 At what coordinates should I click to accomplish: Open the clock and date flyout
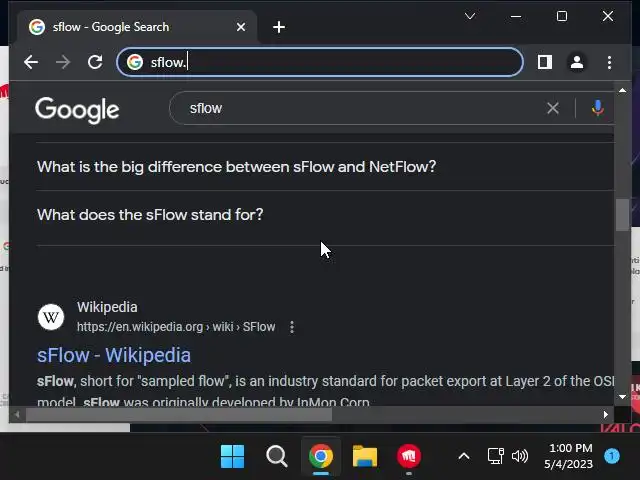tap(569, 456)
